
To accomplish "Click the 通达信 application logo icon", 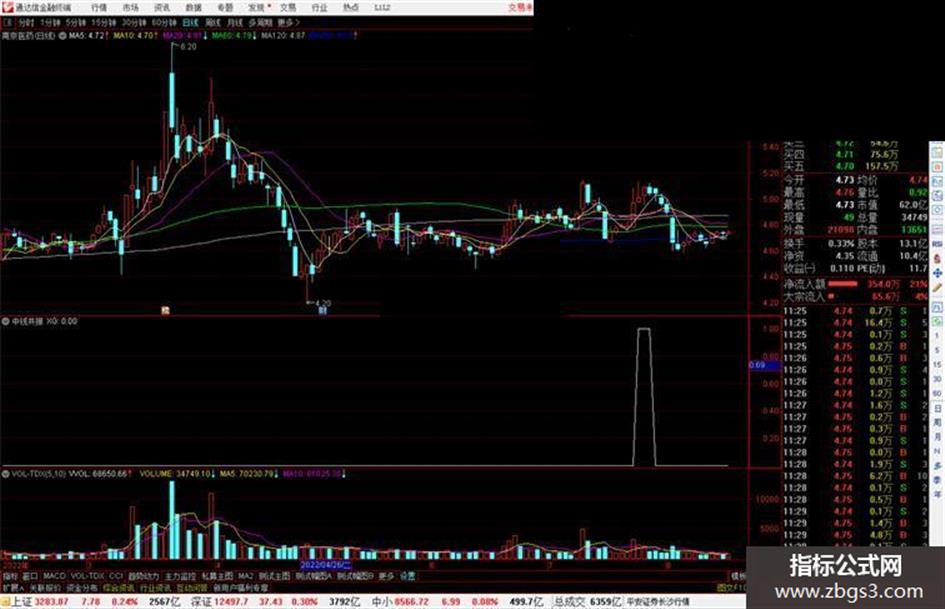I will (7, 7).
